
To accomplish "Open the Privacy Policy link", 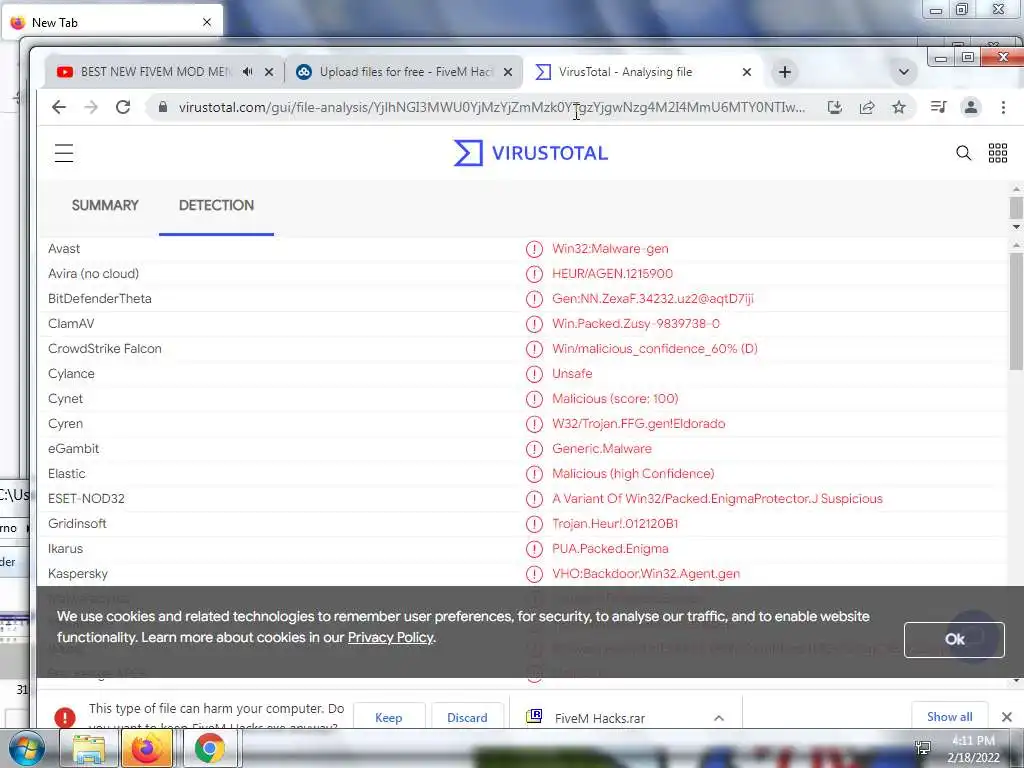I will point(391,637).
